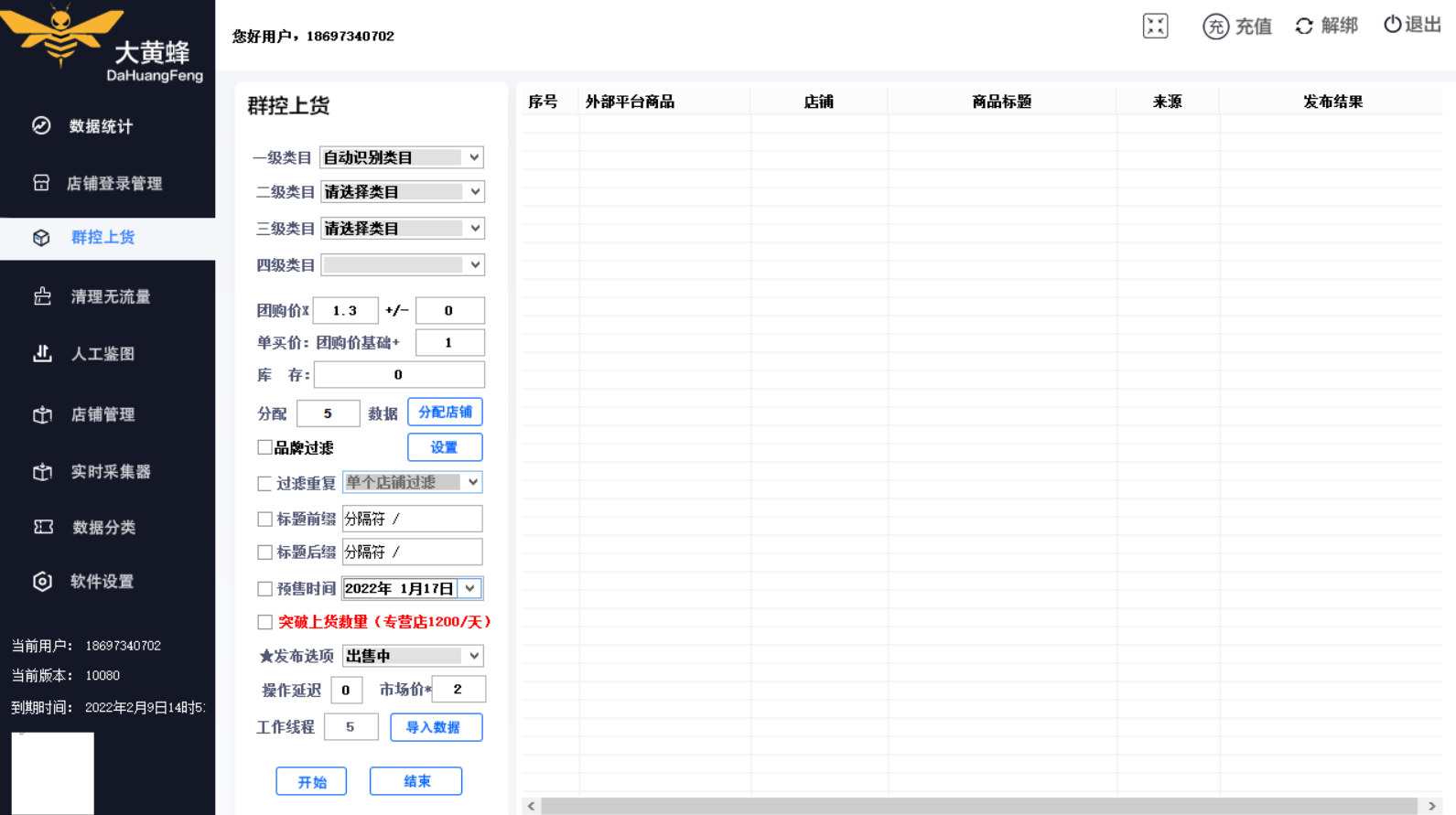Screen dimensions: 1456x815
Task: Click the 软件设置 gear icon
Action: point(42,582)
